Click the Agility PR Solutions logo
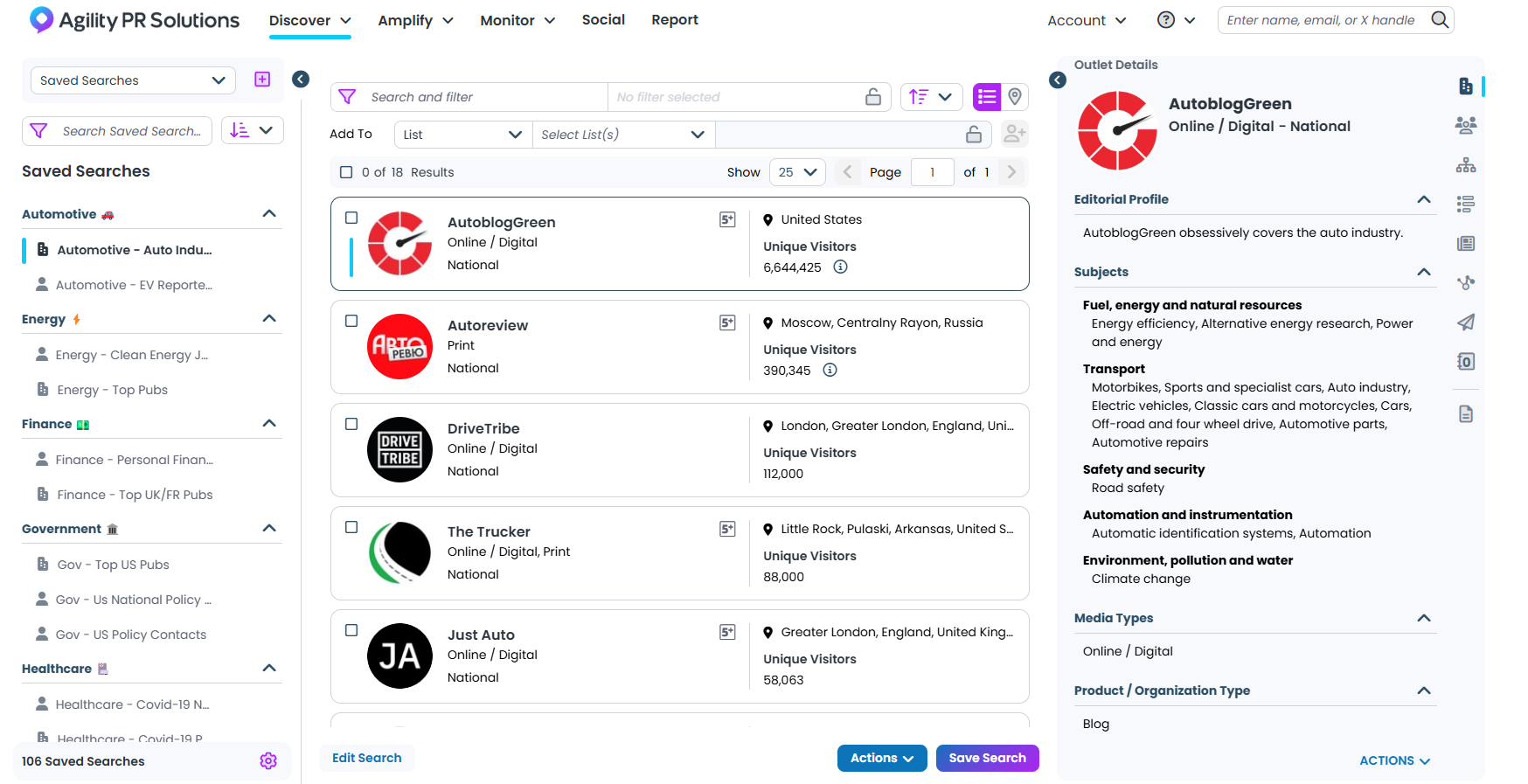The image size is (1528, 784). [x=135, y=20]
